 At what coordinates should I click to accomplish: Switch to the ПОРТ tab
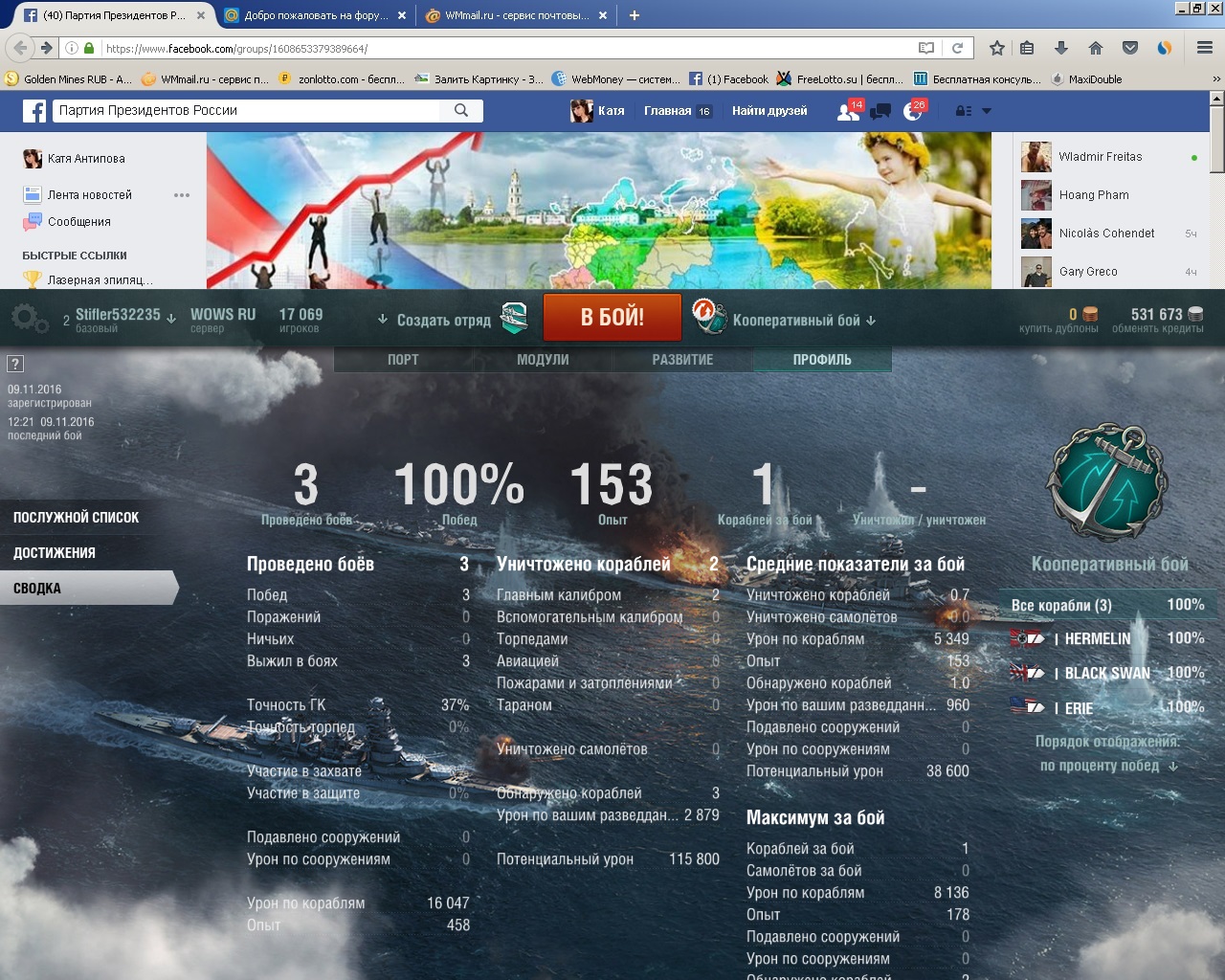[403, 360]
